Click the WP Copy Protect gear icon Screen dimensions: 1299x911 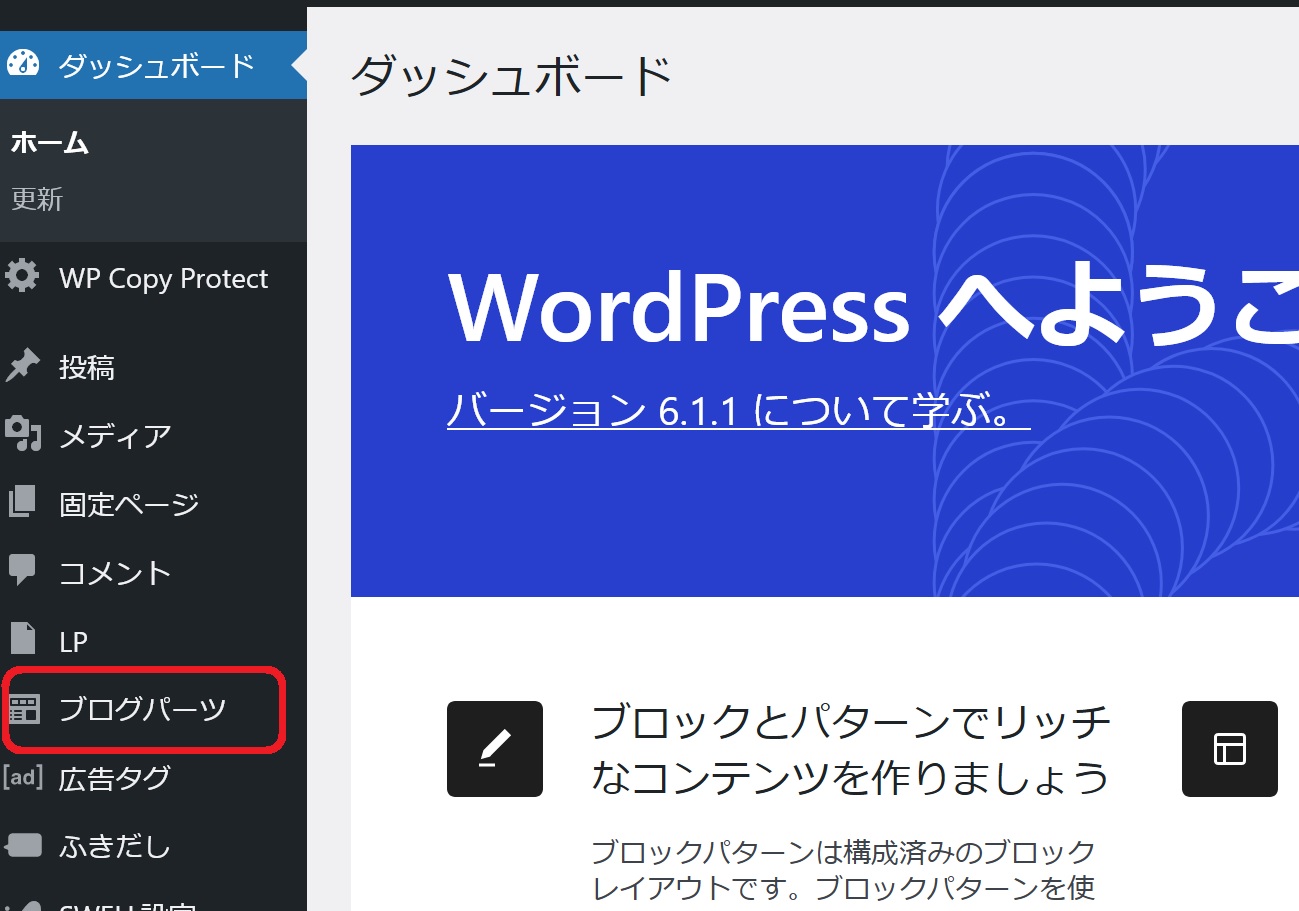pyautogui.click(x=22, y=277)
